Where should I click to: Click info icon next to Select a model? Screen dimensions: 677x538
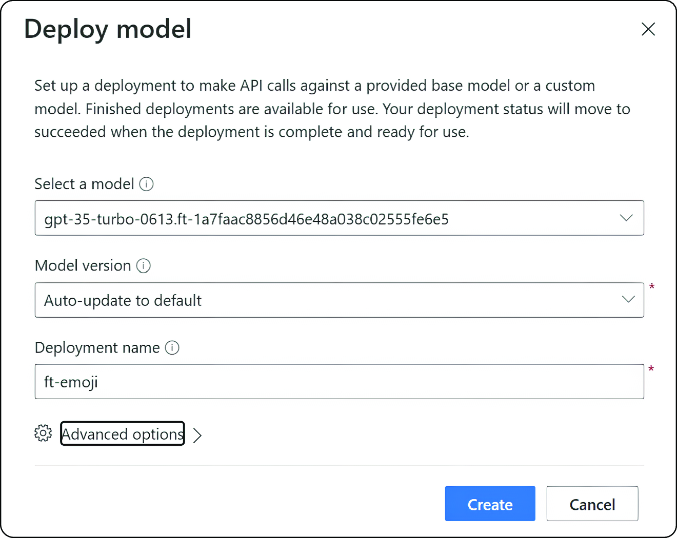(146, 184)
